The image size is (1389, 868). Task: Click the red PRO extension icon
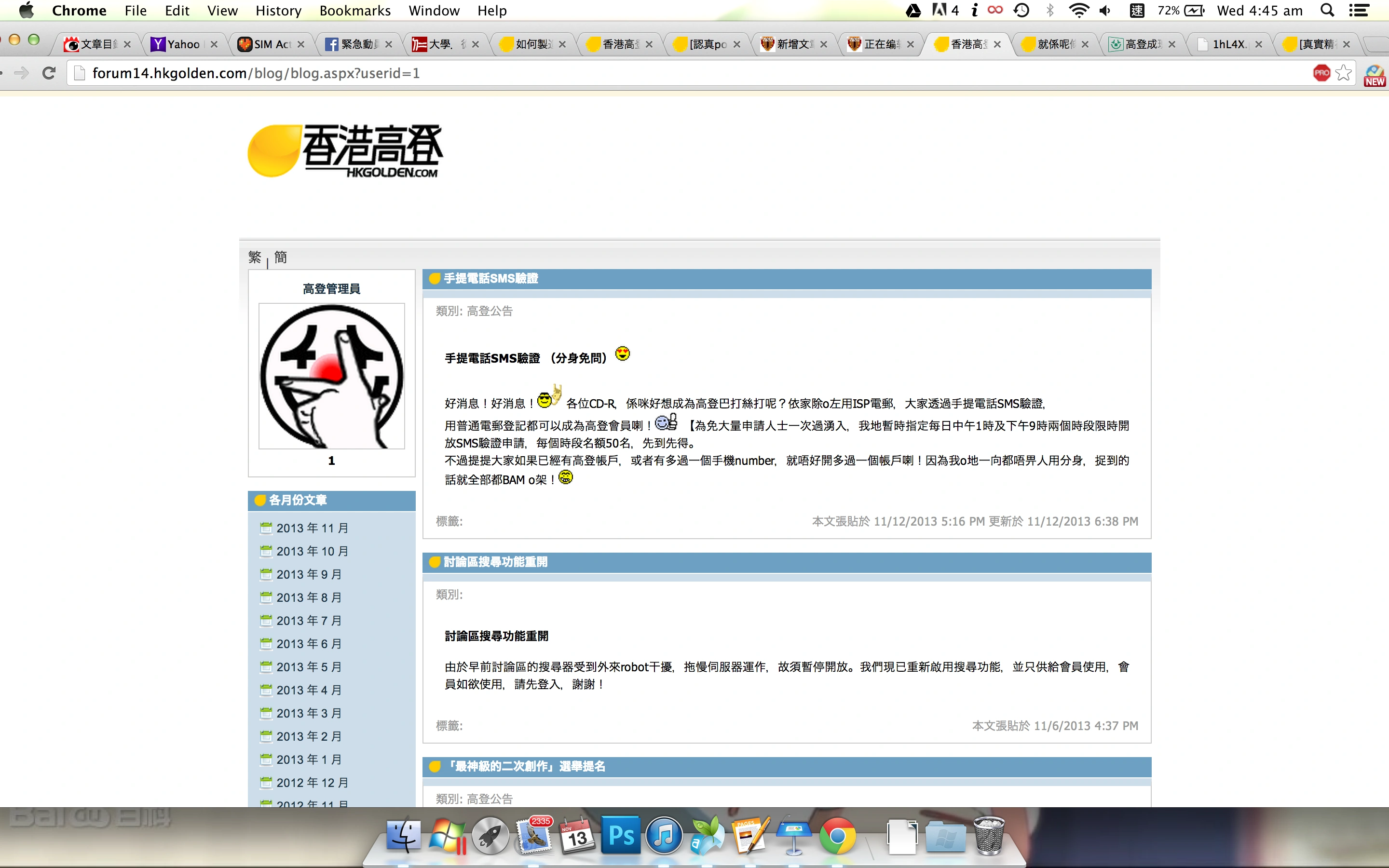coord(1321,73)
